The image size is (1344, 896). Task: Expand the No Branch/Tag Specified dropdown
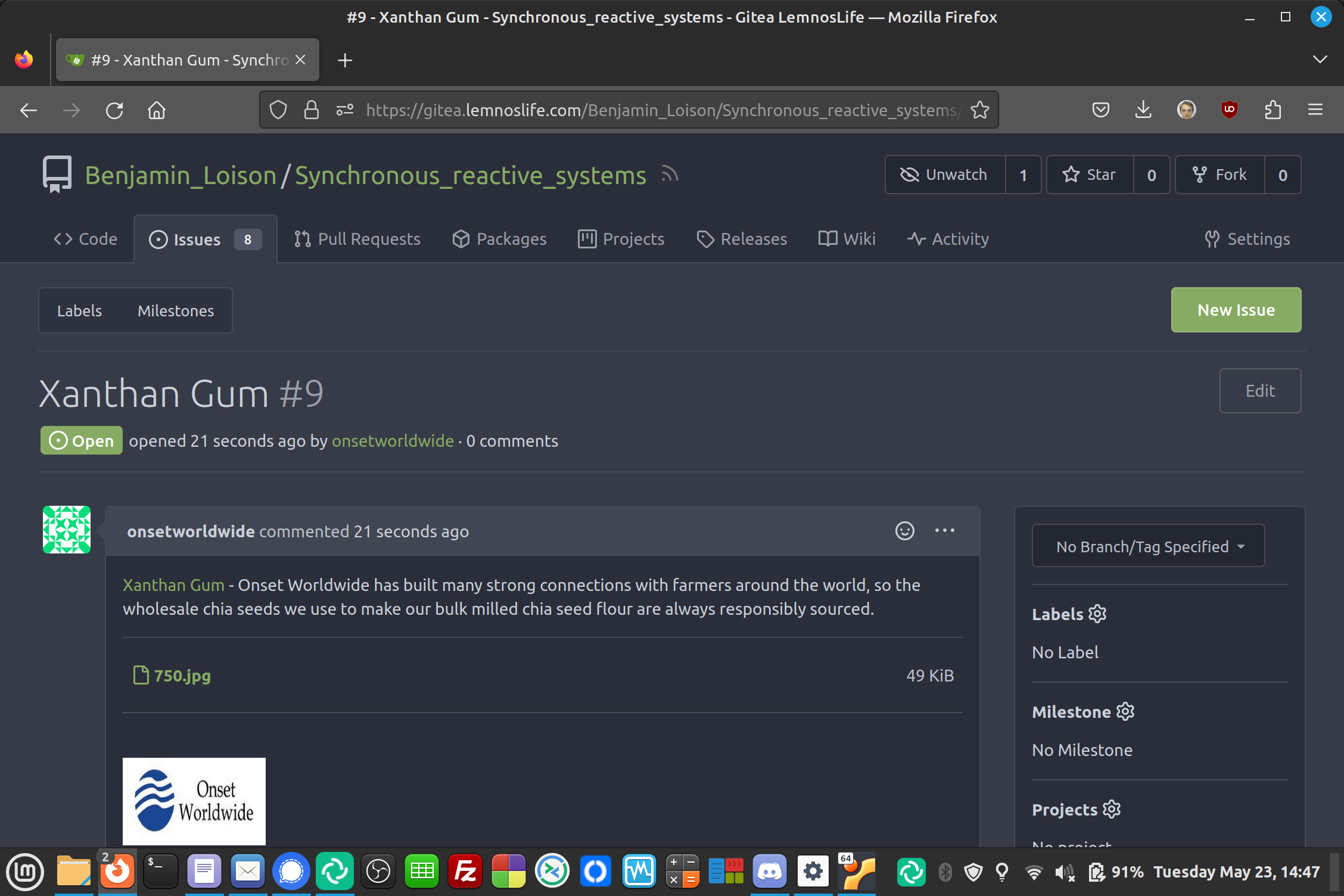click(1148, 546)
